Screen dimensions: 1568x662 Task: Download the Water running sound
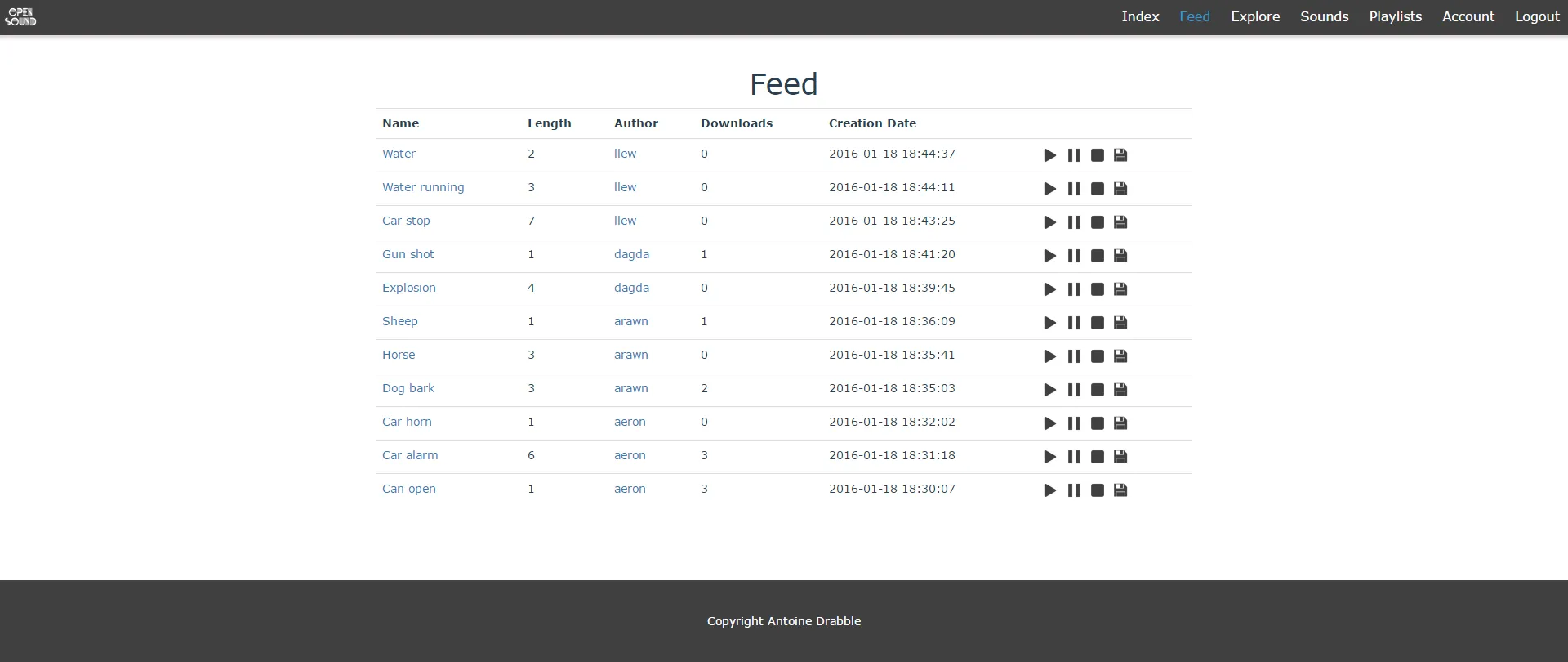tap(1120, 189)
